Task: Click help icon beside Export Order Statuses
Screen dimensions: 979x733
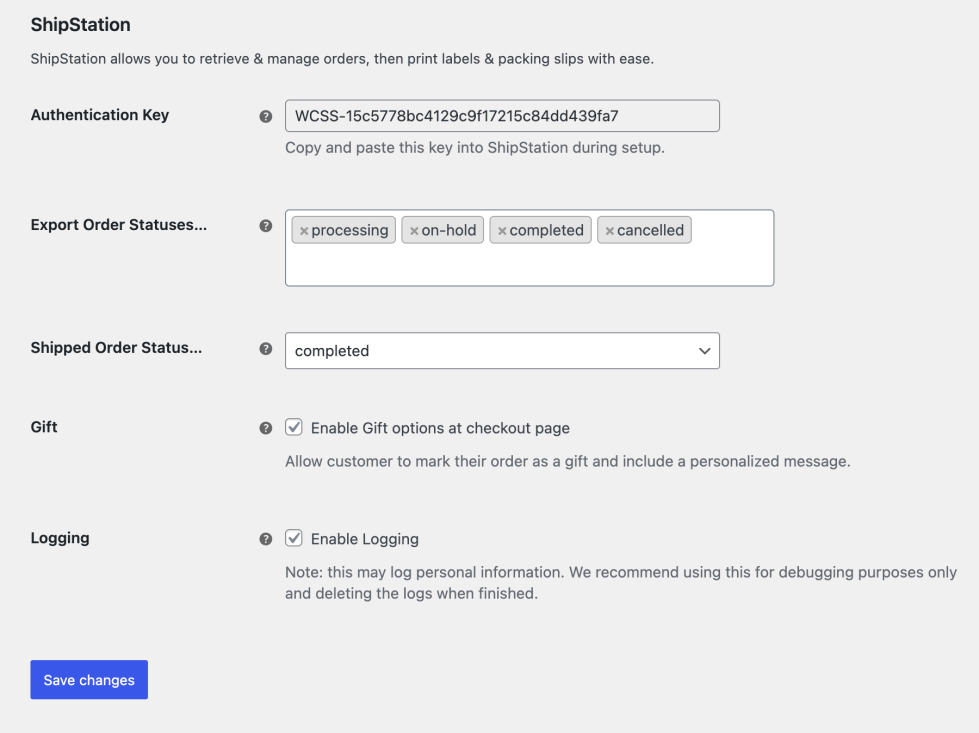Action: pyautogui.click(x=265, y=225)
